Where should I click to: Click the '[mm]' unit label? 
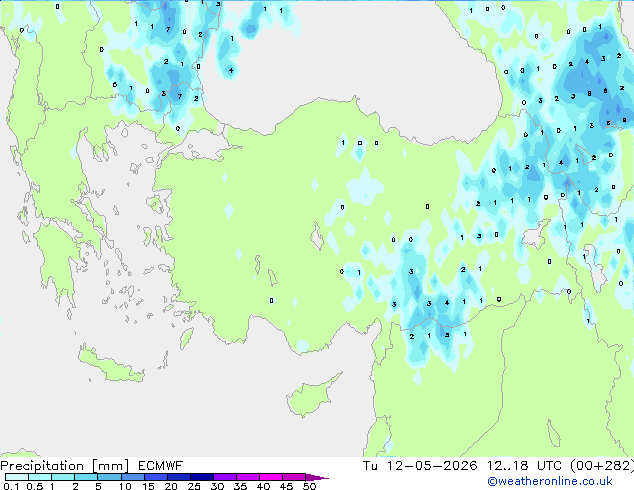110,466
